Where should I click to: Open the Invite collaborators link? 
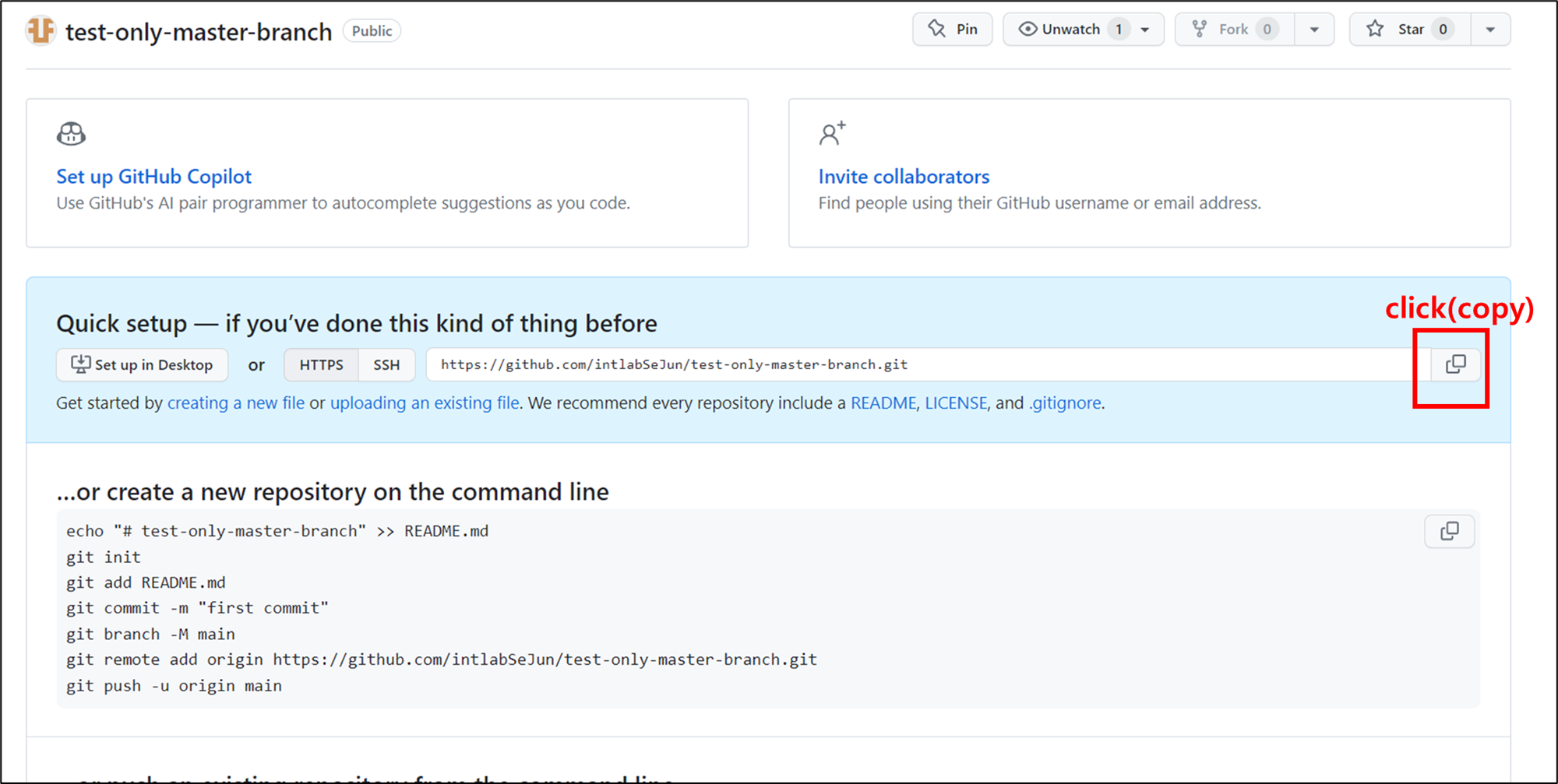coord(904,177)
